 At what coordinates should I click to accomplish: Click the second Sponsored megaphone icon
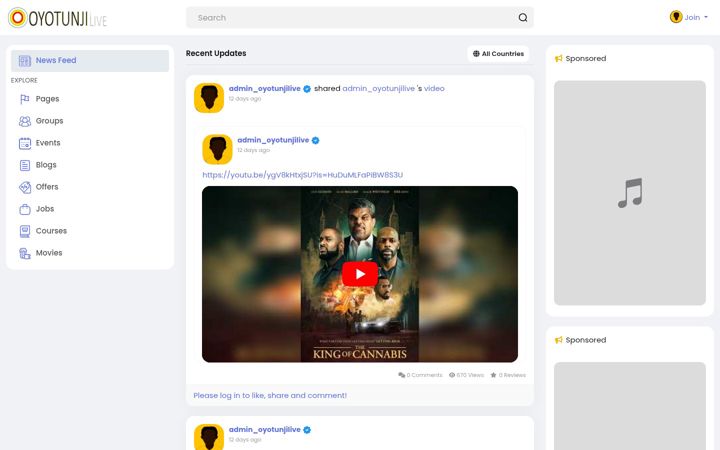[x=558, y=340]
